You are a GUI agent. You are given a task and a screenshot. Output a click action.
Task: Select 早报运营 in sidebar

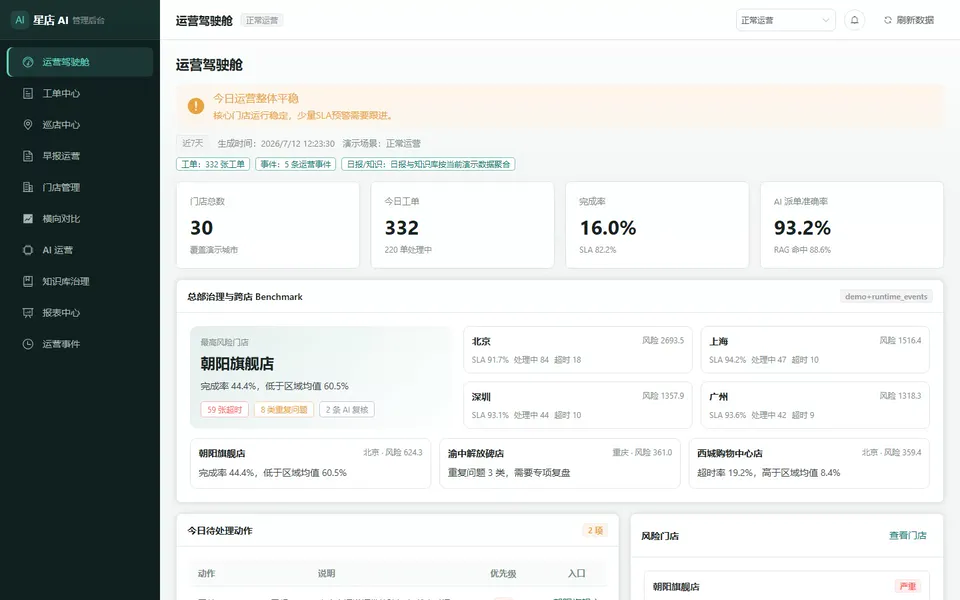point(80,156)
